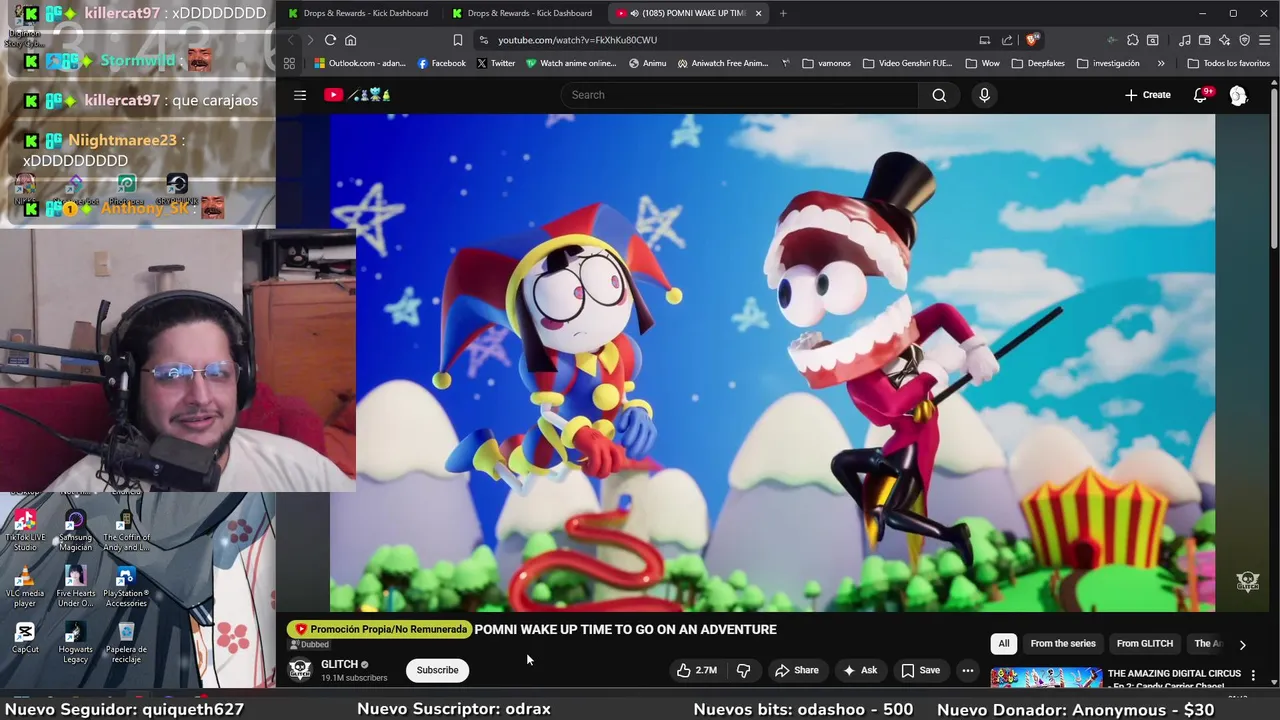Viewport: 1280px width, 720px height.
Task: Expand the Deepfakes bookmarks folder
Action: 1038,63
